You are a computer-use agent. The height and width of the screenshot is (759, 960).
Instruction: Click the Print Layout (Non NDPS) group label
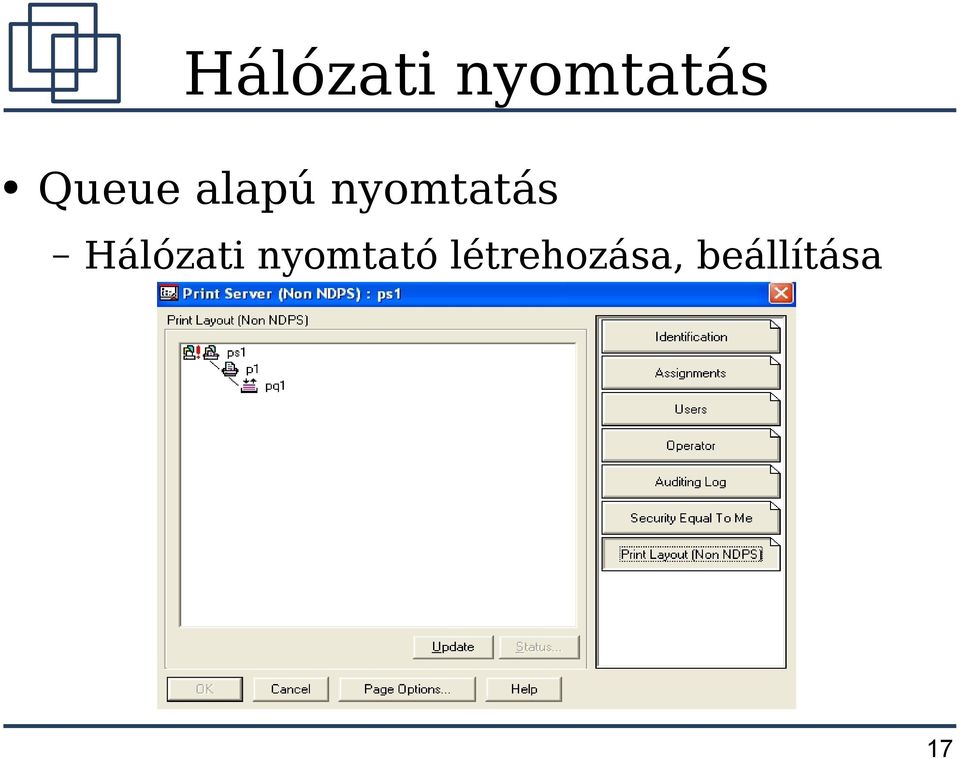(x=238, y=320)
